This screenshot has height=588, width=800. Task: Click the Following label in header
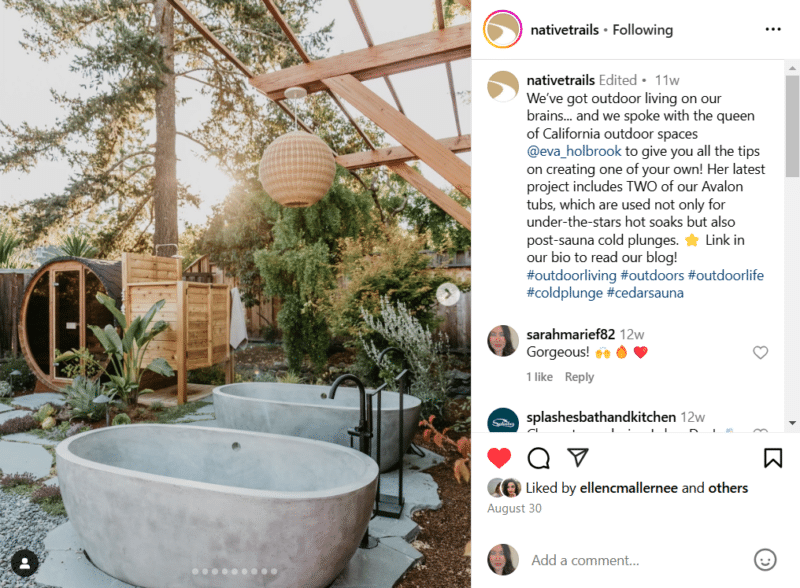[642, 30]
